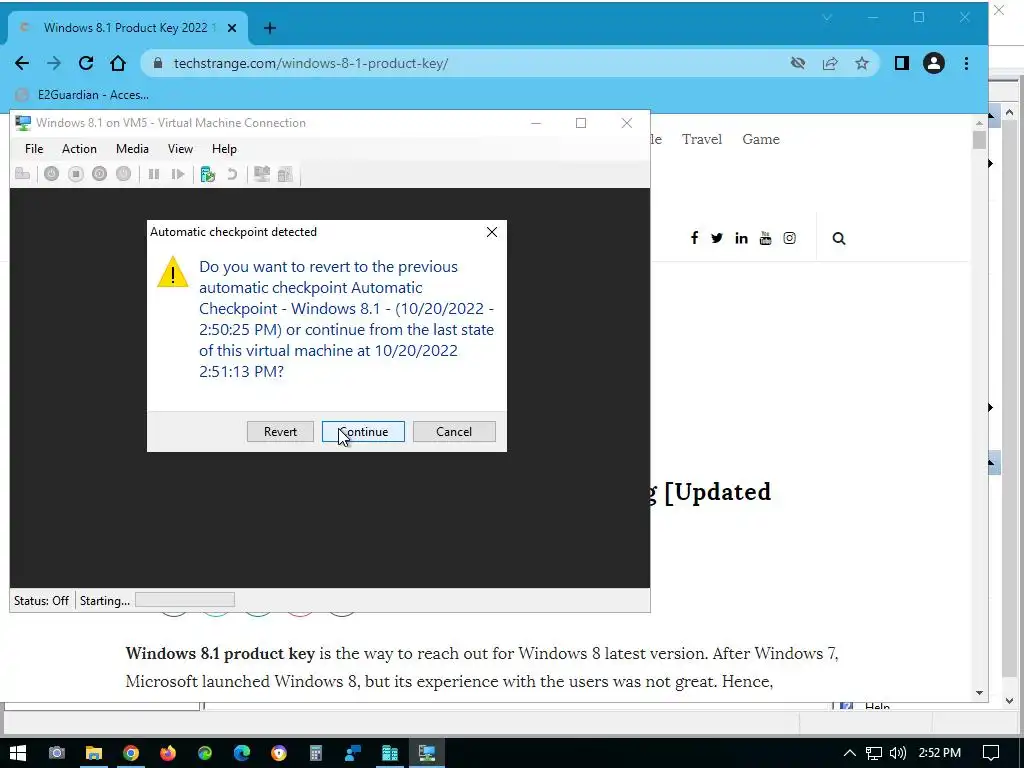
Task: Open File Explorer from the taskbar
Action: coord(94,753)
